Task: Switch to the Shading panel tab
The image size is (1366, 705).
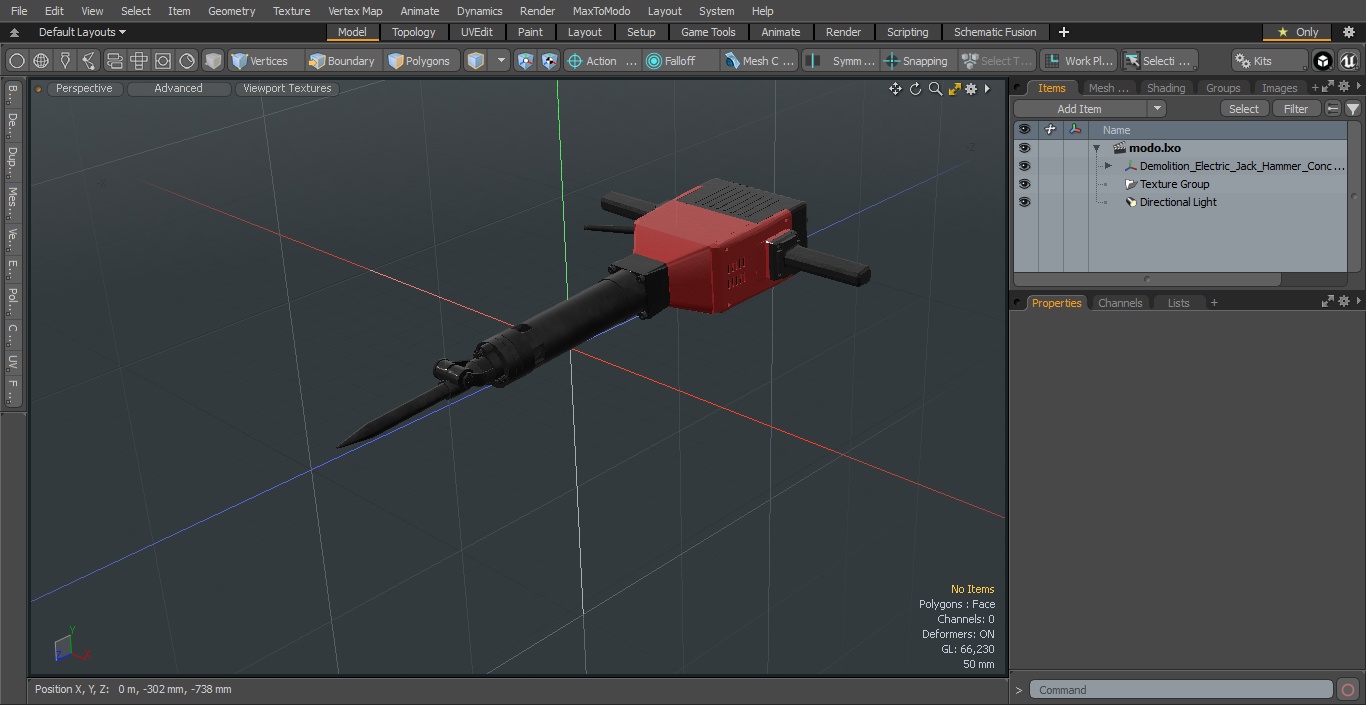Action: 1165,88
